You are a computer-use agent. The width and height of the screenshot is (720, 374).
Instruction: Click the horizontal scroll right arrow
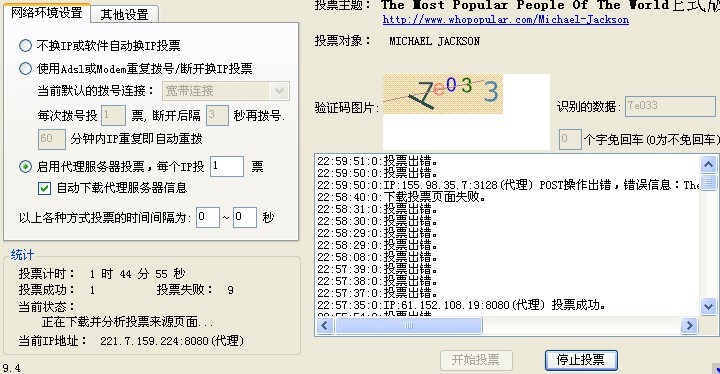pos(689,326)
